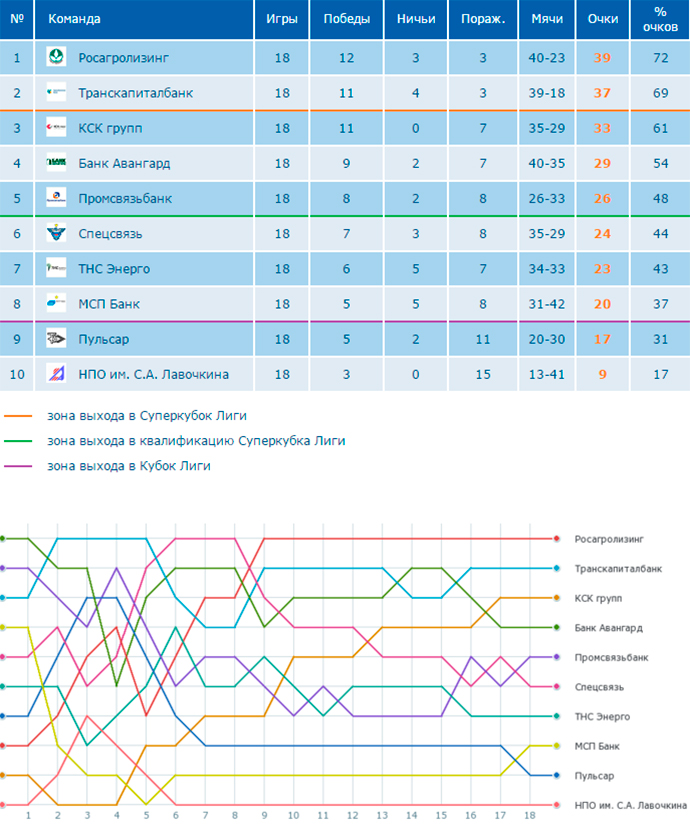This screenshot has width=690, height=834.
Task: Select goals cell 31-42 for МСП Банк
Action: 547,304
